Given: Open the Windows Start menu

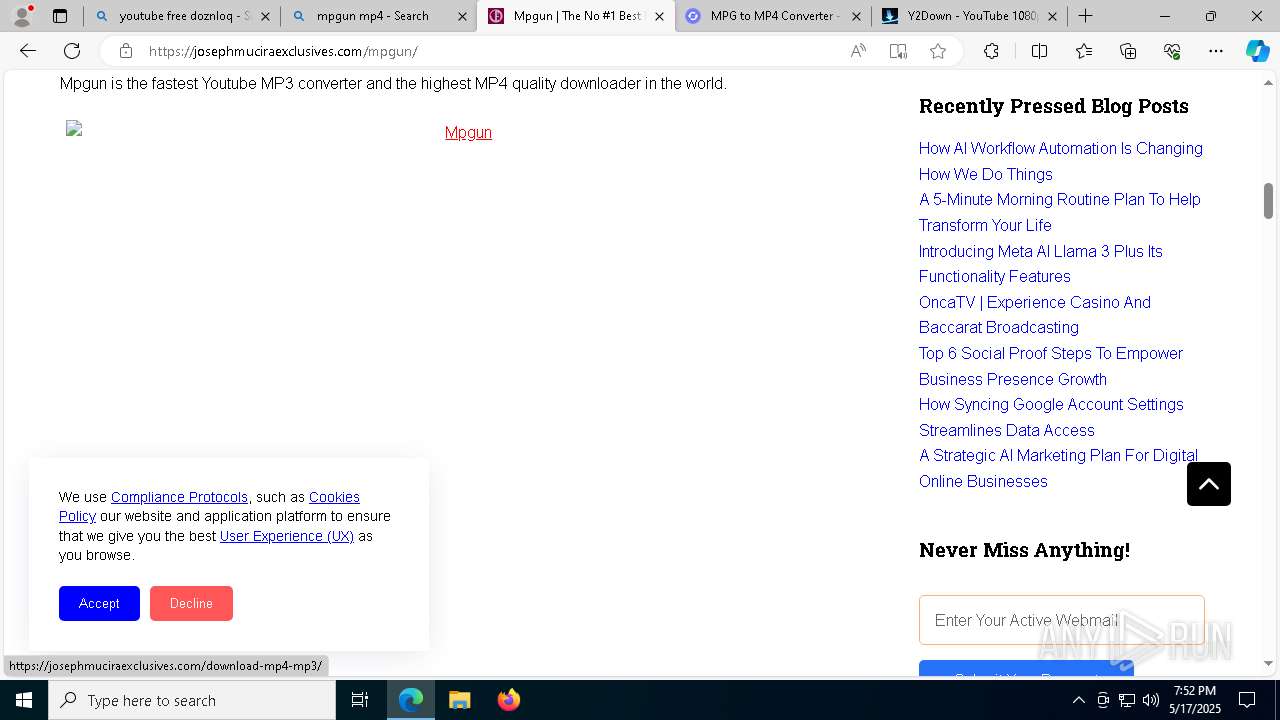Looking at the screenshot, I should pyautogui.click(x=24, y=700).
